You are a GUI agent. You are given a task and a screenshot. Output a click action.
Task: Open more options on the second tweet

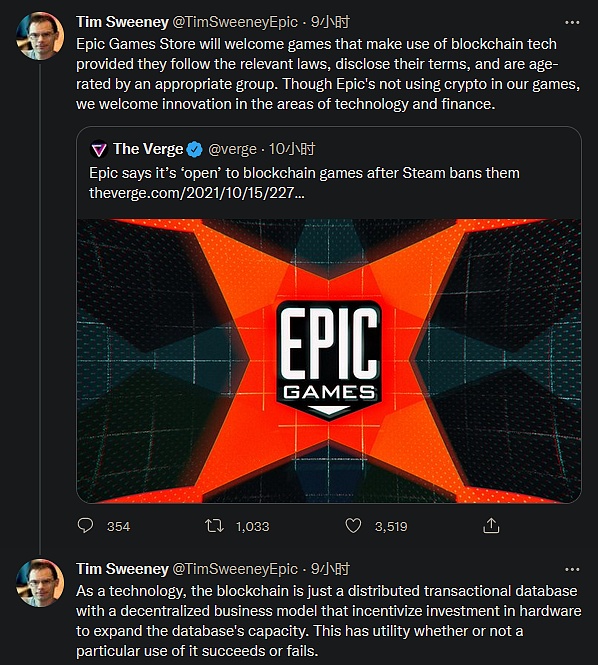[572, 570]
